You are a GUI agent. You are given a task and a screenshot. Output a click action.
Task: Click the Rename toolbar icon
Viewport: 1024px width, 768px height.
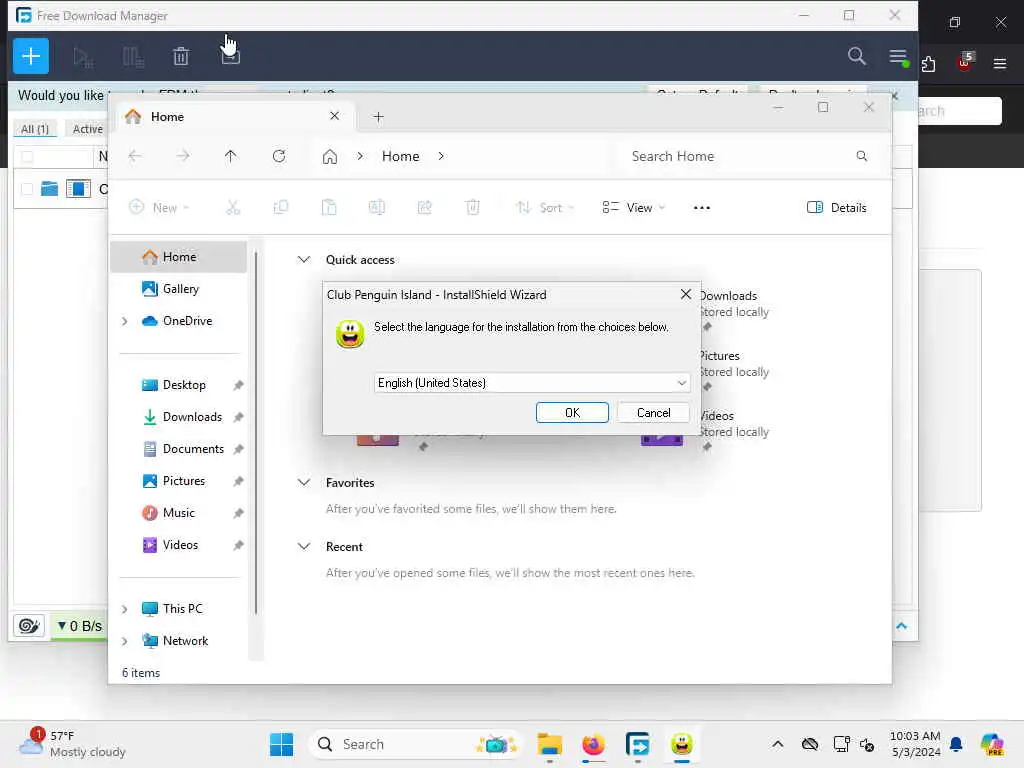[x=377, y=208]
